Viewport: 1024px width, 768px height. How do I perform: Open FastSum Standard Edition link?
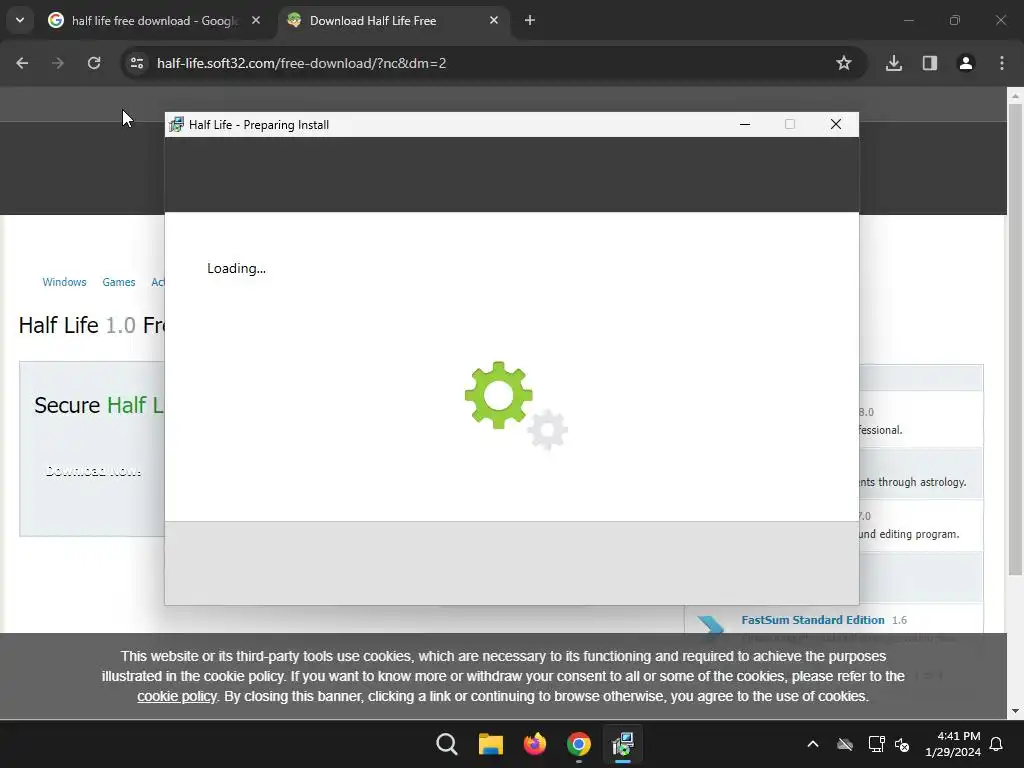(x=812, y=620)
